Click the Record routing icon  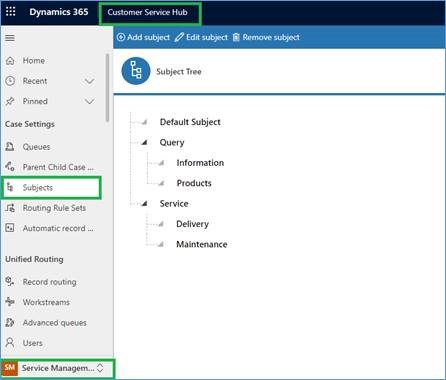(10, 282)
